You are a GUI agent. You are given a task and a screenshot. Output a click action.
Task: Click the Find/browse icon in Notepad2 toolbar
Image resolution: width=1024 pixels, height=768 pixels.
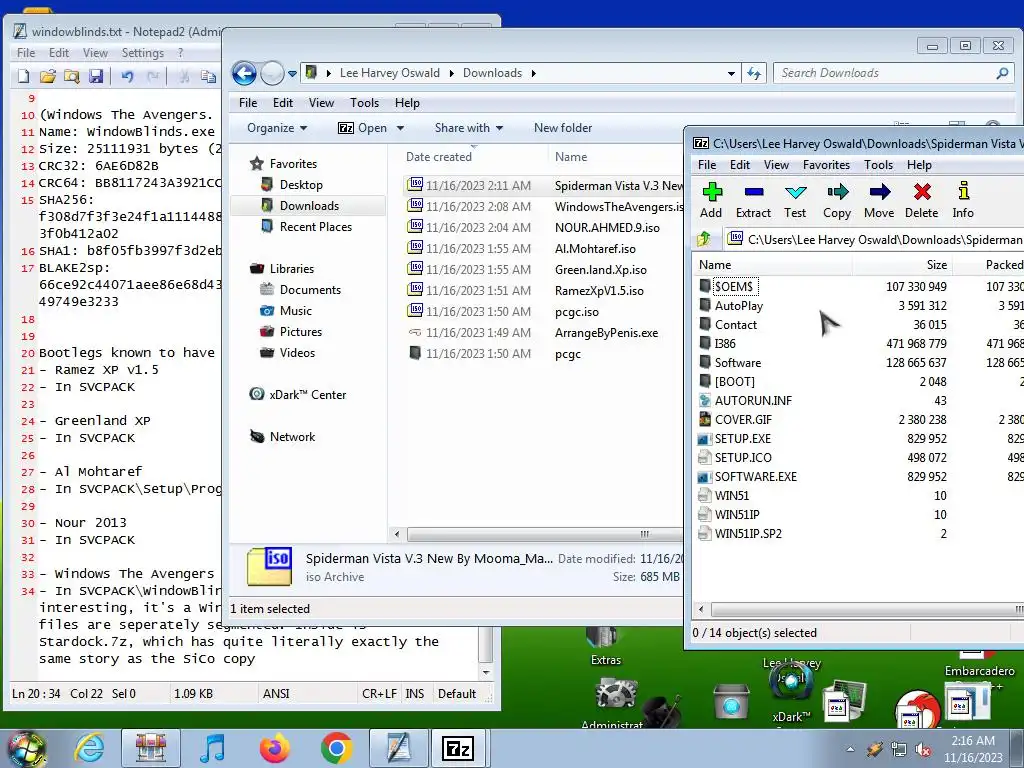(x=72, y=76)
